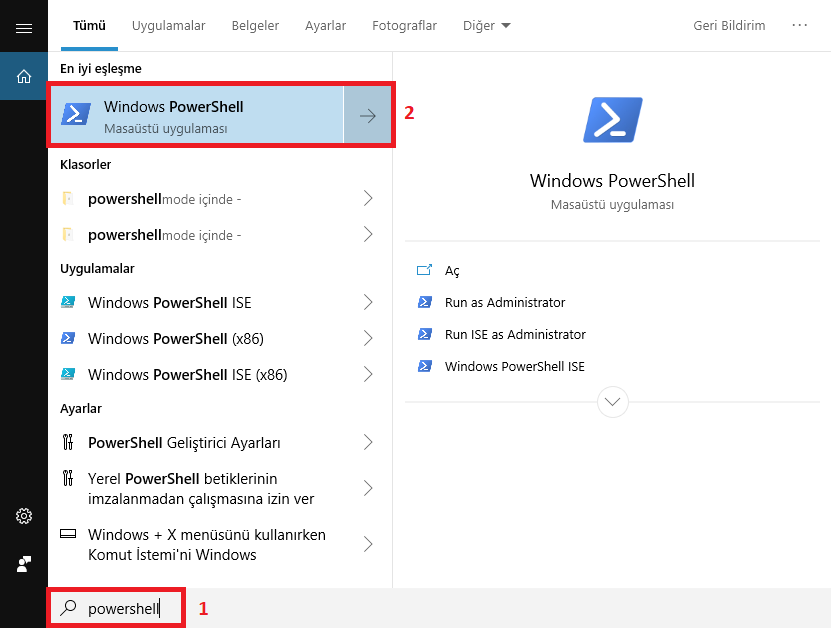Click the Home icon in sidebar
The height and width of the screenshot is (628, 831).
pos(24,76)
